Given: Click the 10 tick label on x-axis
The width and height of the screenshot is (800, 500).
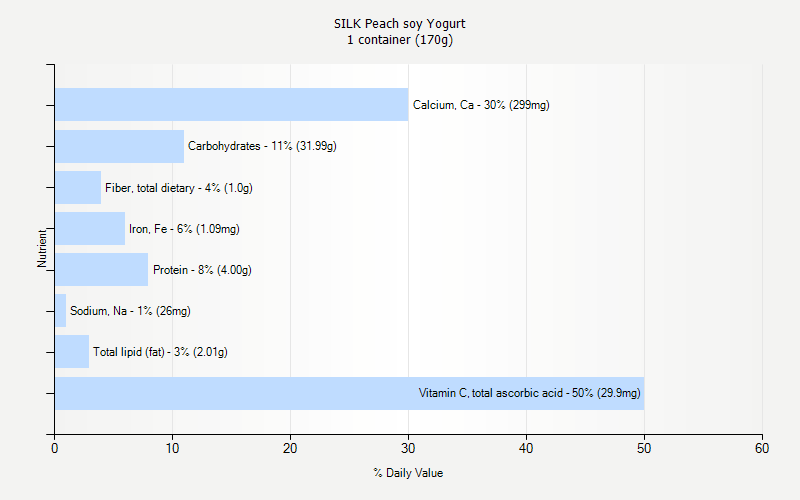Looking at the screenshot, I should [x=172, y=448].
